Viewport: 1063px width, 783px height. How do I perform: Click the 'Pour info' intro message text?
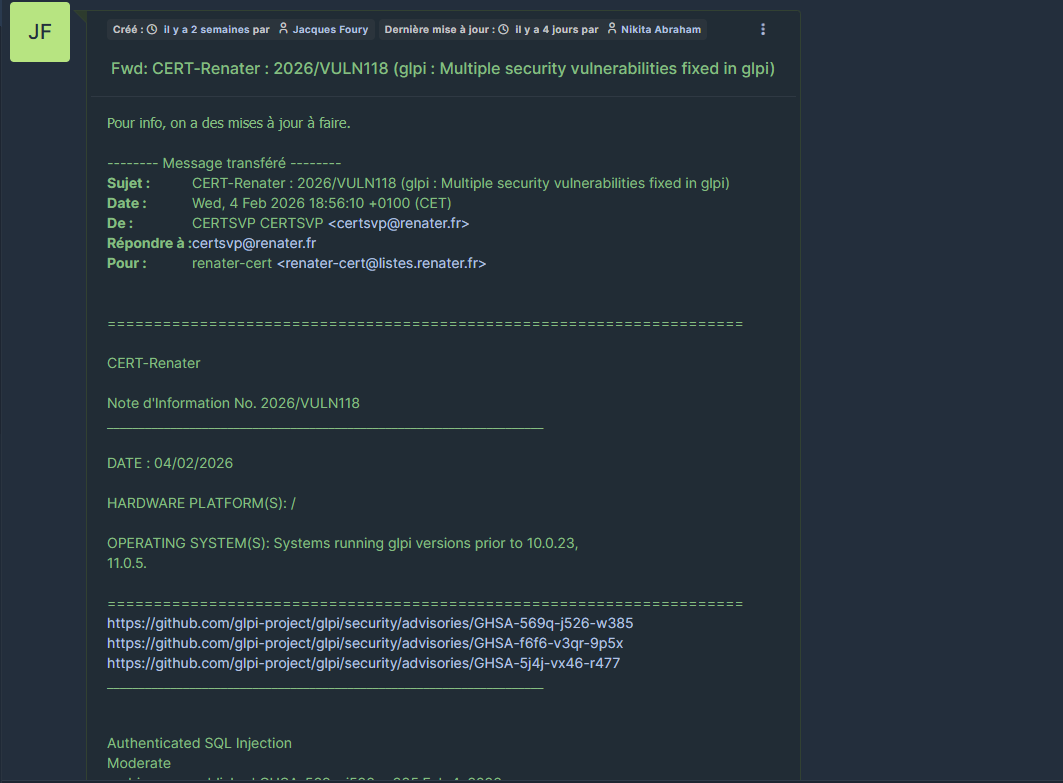coord(228,123)
